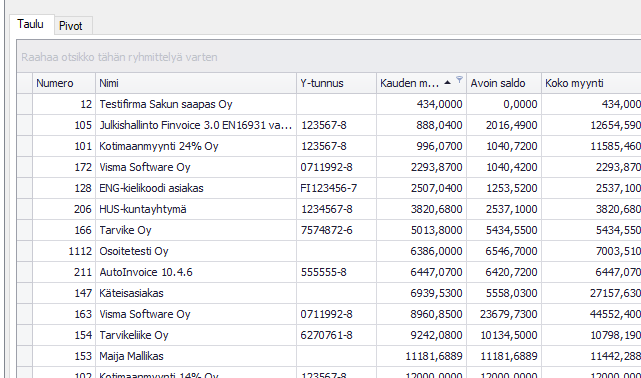Select 'Tarvike Oy' name cell

[196, 230]
